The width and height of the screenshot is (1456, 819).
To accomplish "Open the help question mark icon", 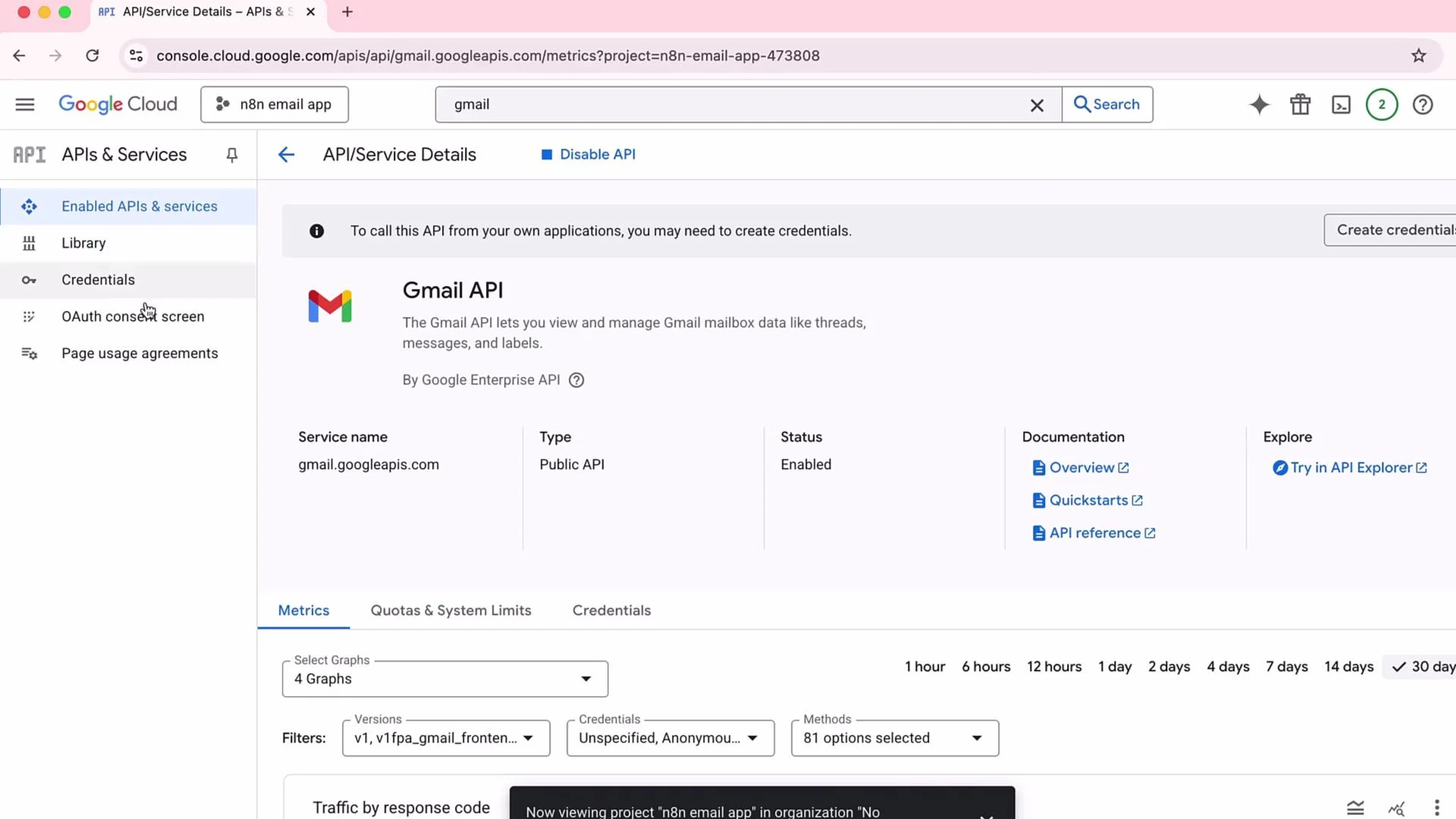I will click(1423, 105).
